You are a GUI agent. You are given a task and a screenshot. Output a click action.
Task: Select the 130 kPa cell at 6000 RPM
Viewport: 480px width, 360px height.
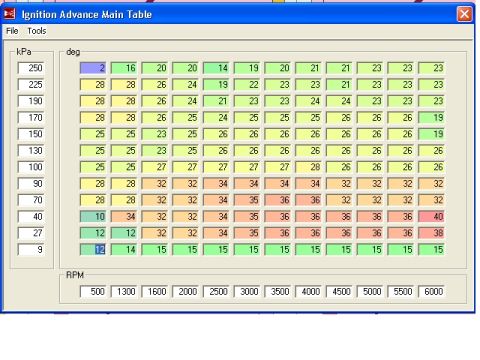pyautogui.click(x=431, y=150)
